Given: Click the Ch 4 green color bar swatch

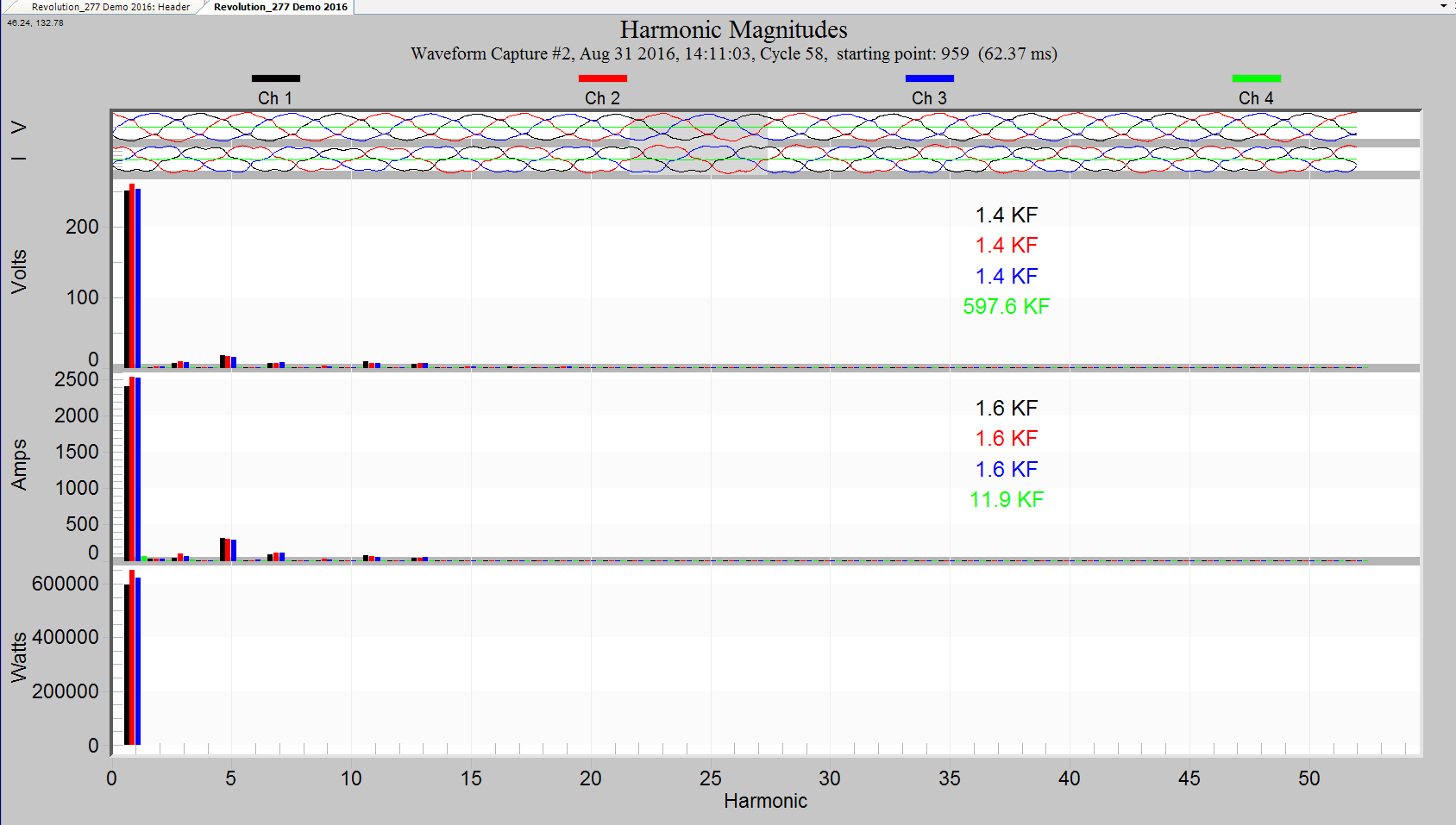Looking at the screenshot, I should (1256, 78).
